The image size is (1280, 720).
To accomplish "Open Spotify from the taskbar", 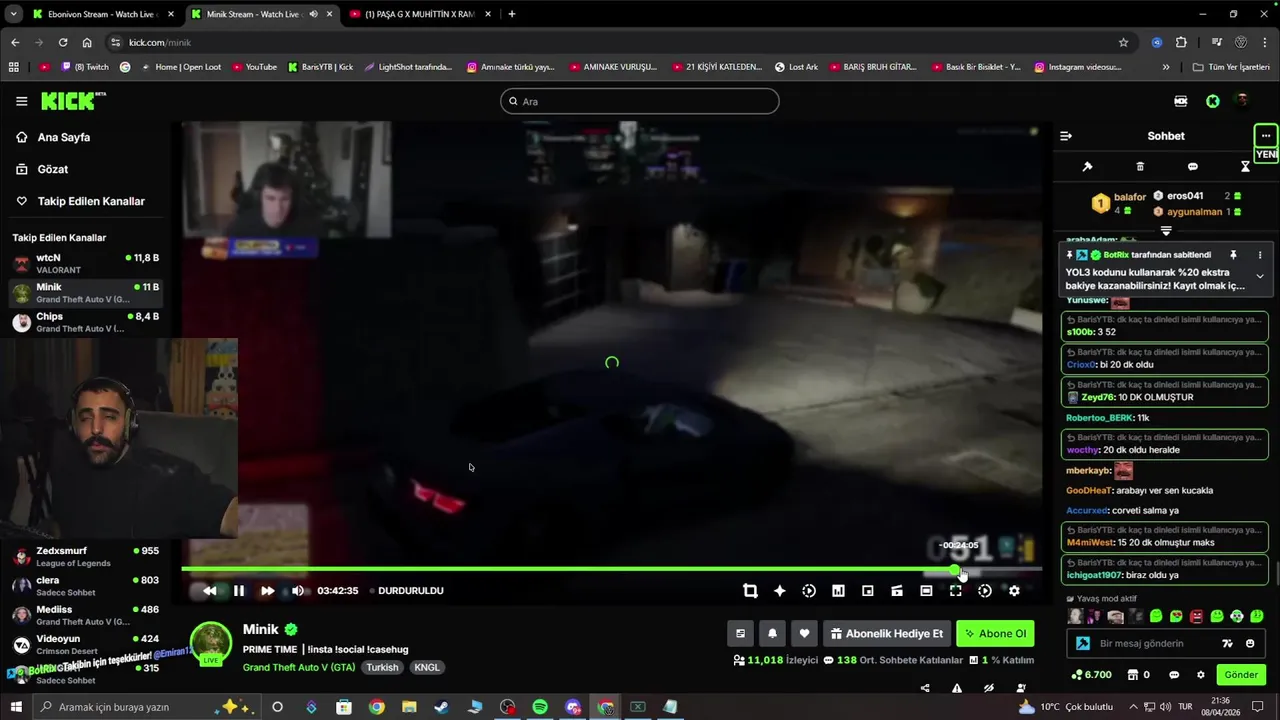I will point(540,707).
